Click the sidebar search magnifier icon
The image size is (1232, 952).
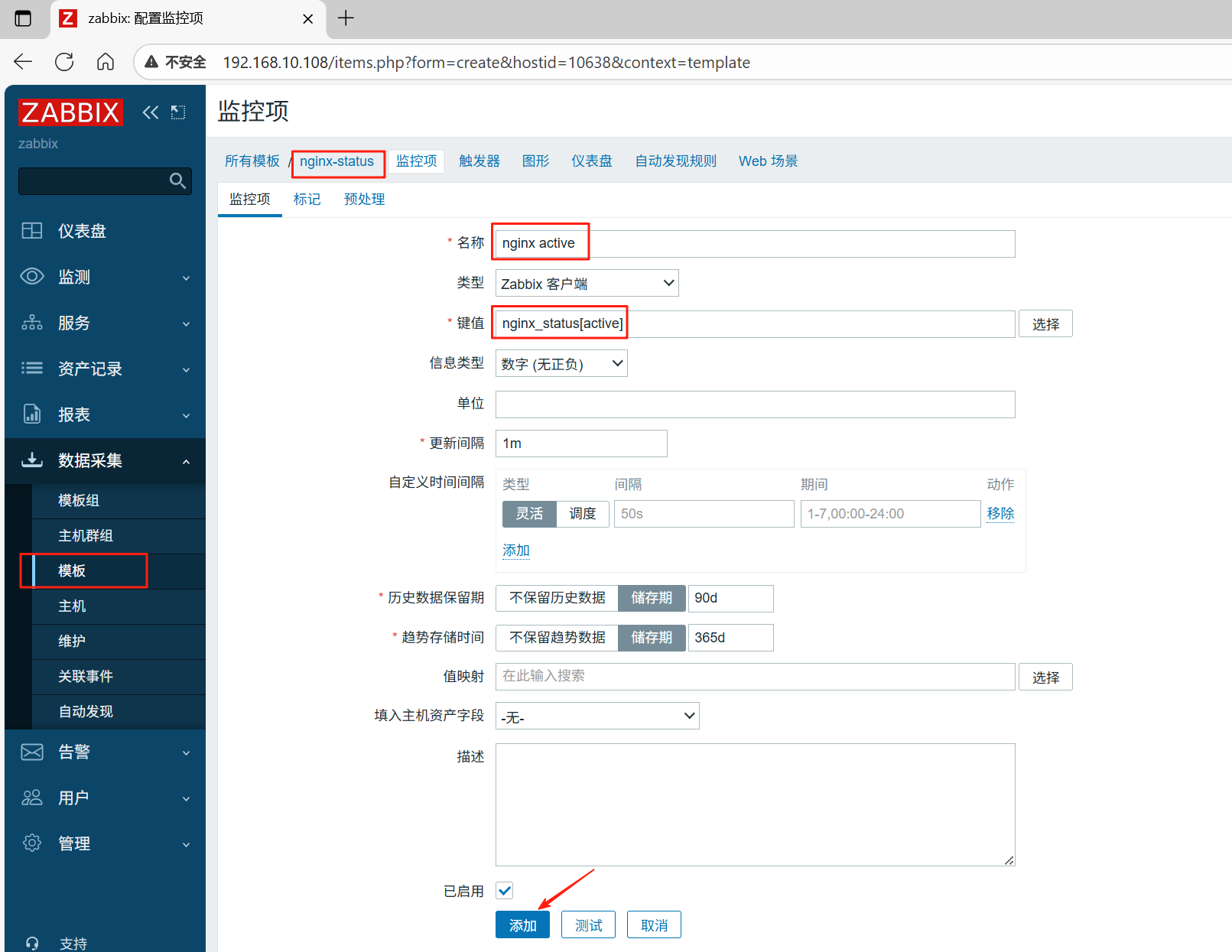pos(177,180)
